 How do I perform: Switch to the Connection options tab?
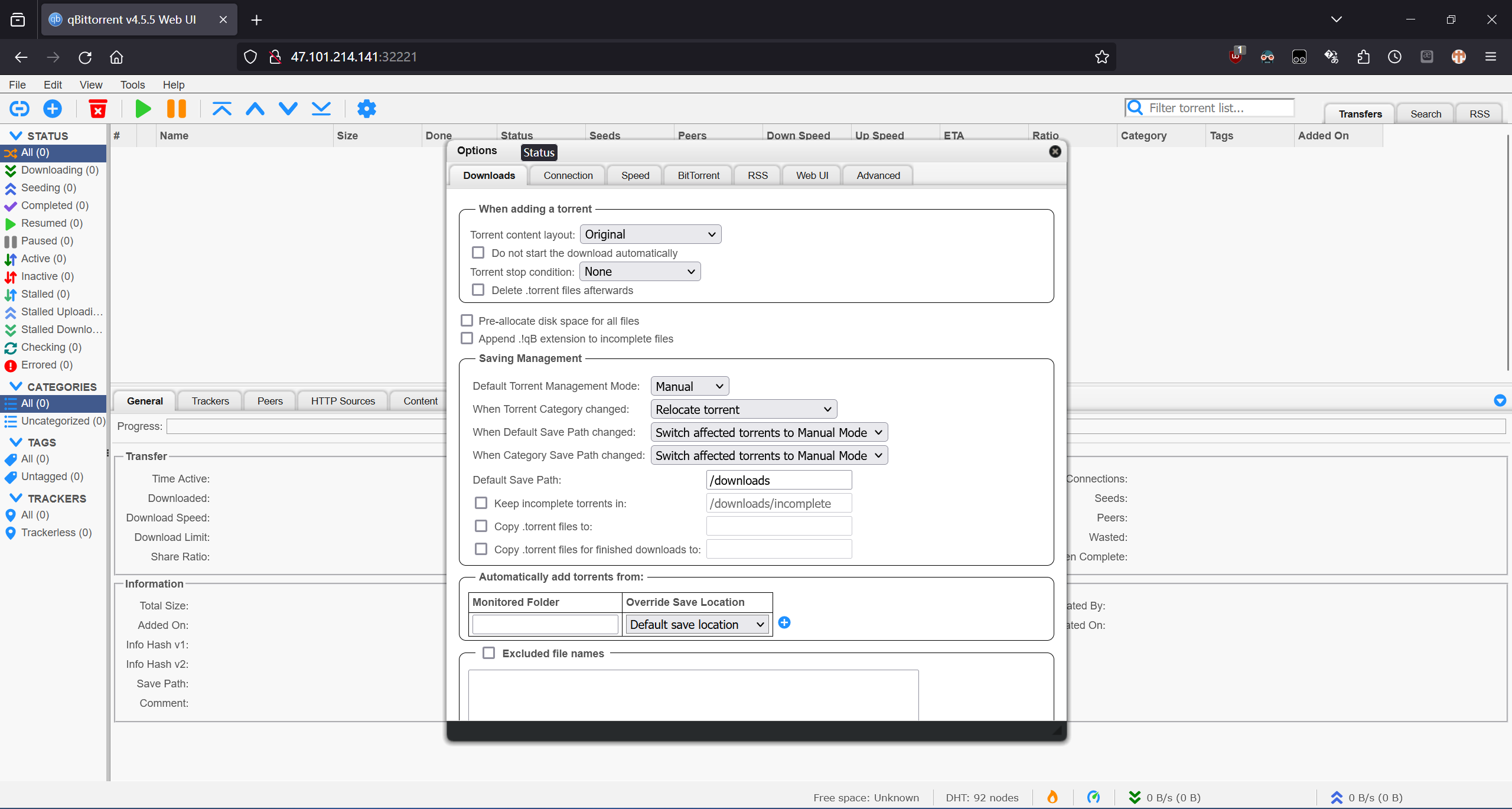click(568, 175)
